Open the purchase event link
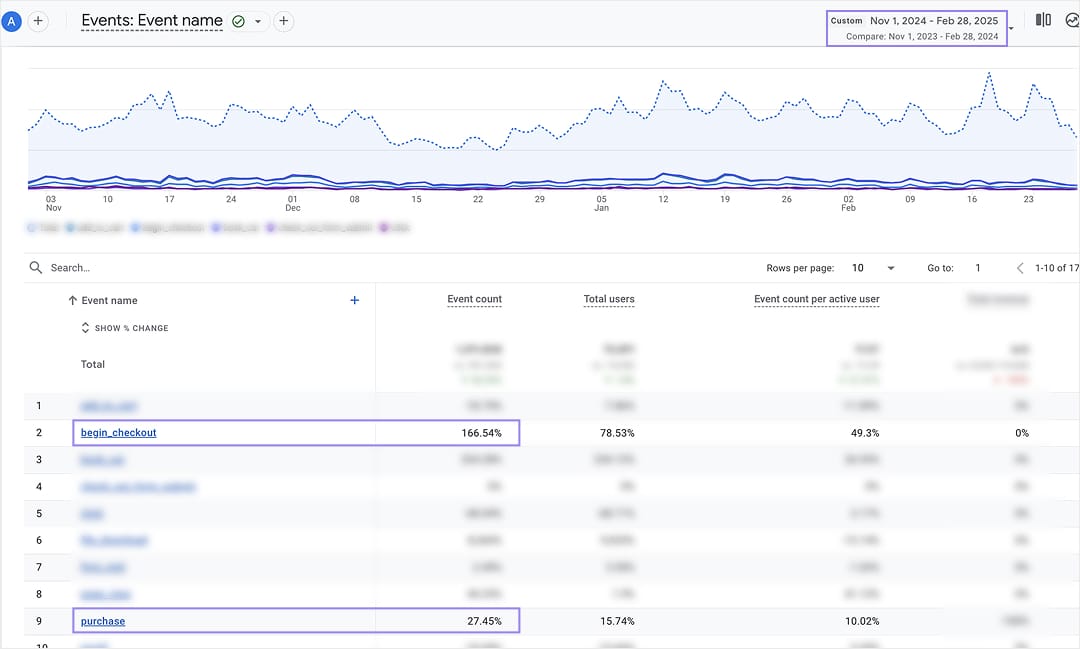Image resolution: width=1080 pixels, height=649 pixels. [x=103, y=621]
